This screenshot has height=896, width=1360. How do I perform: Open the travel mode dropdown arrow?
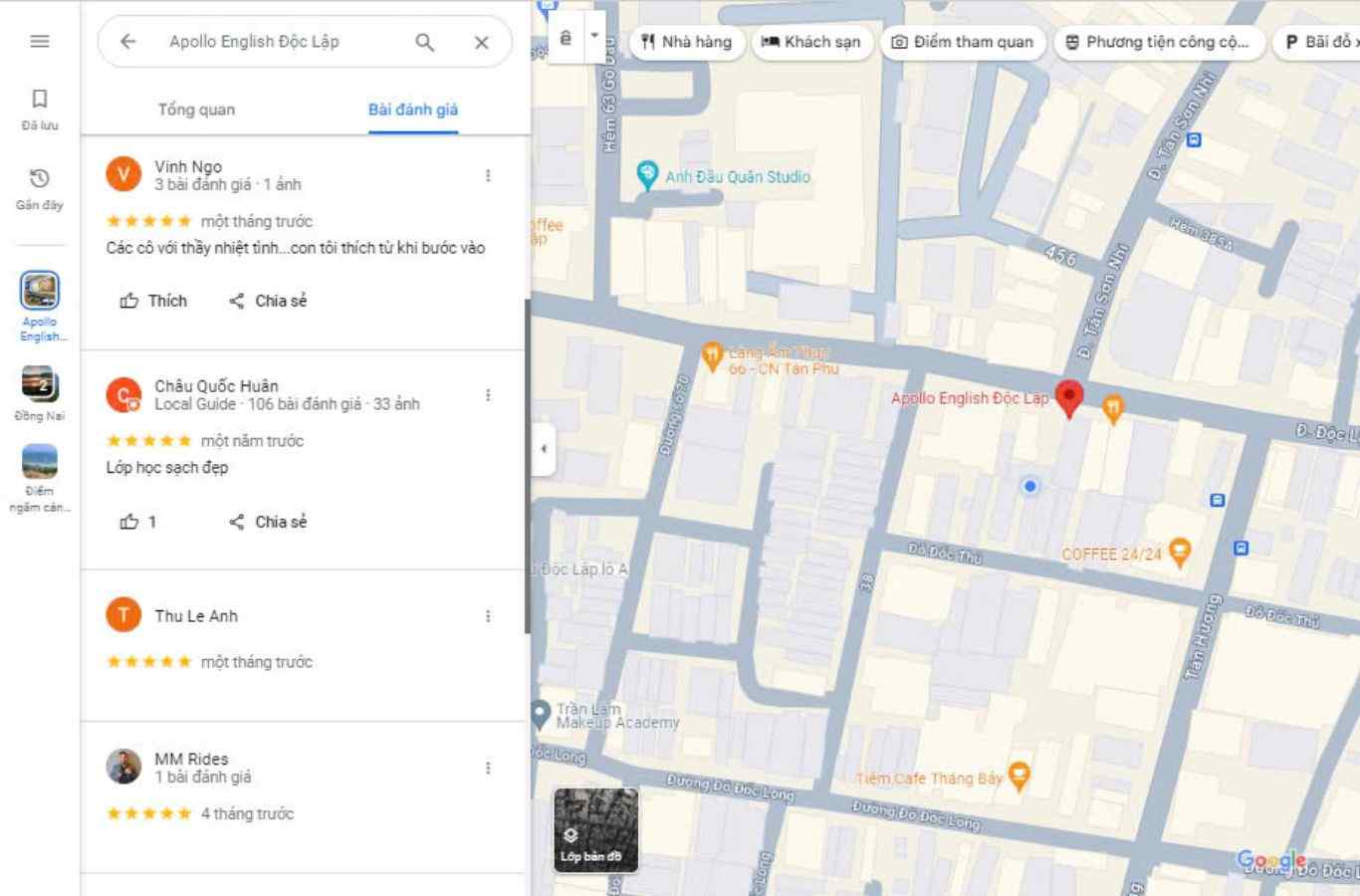tap(594, 36)
